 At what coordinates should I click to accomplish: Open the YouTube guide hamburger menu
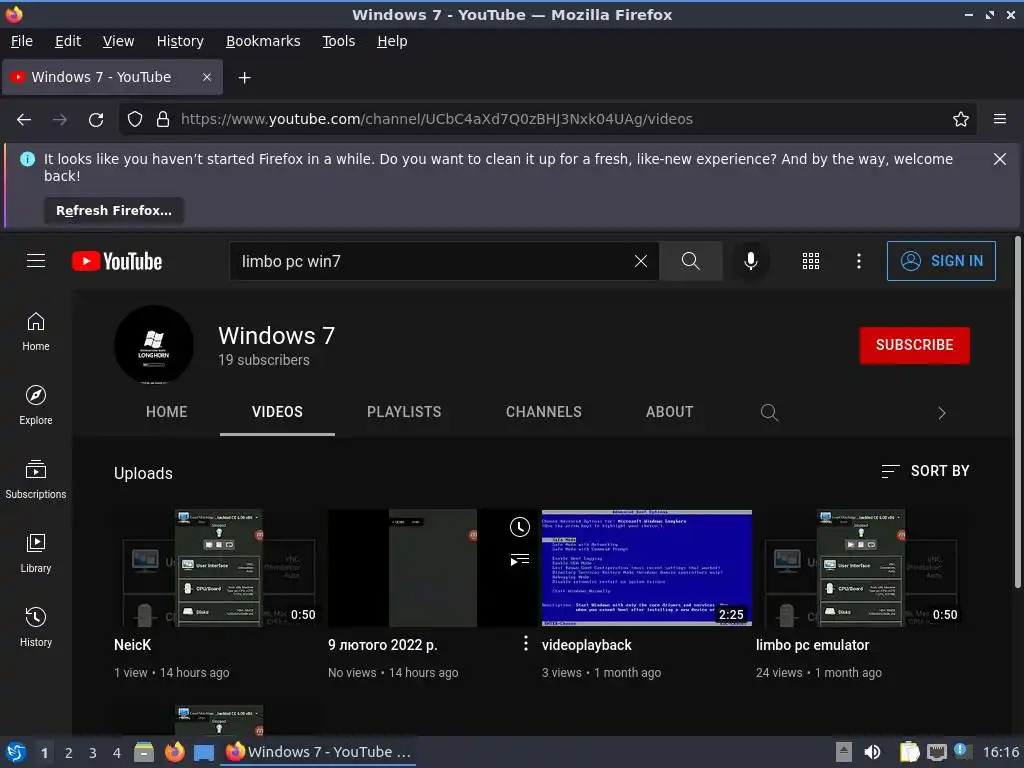36,261
